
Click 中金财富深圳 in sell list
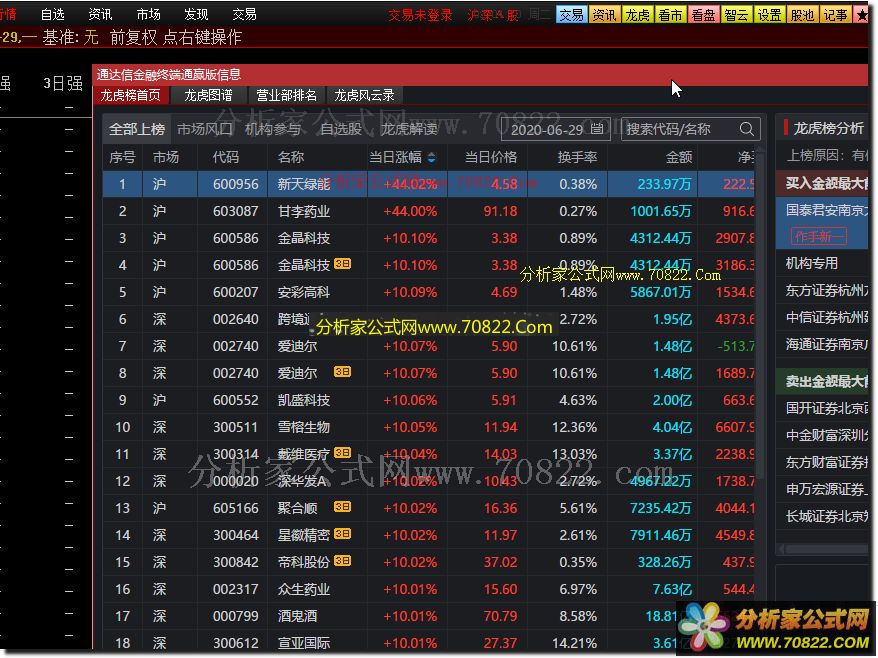[x=826, y=435]
